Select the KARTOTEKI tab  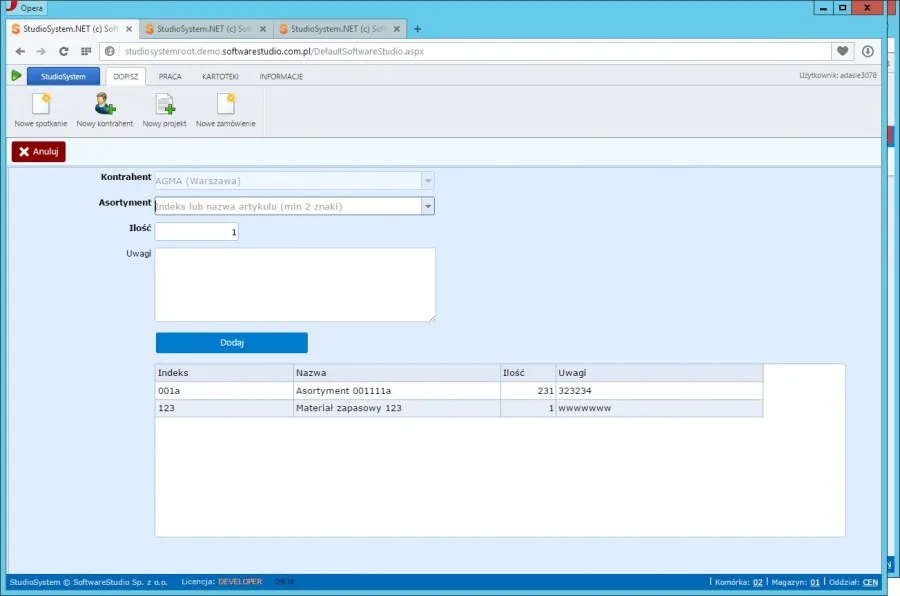[220, 76]
